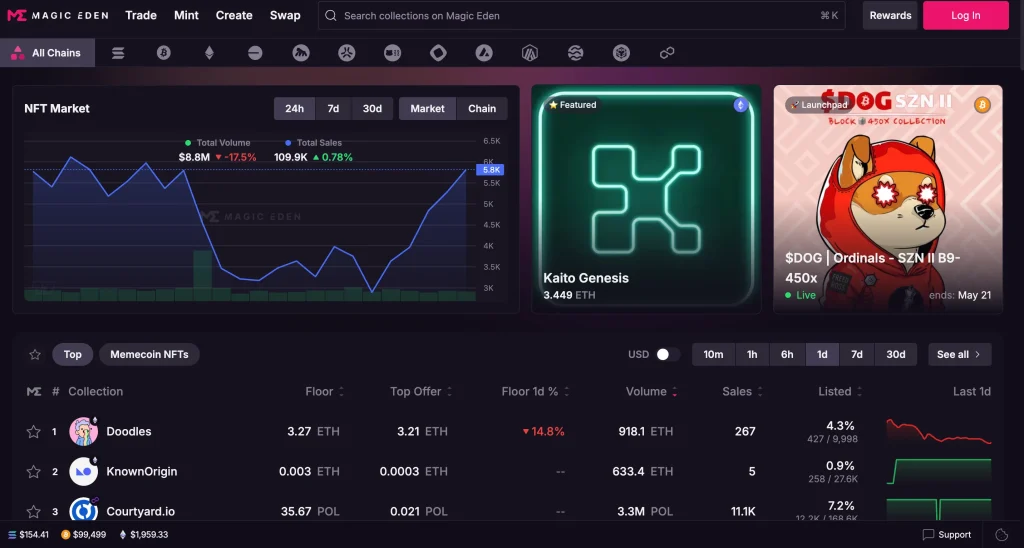The image size is (1024, 548).
Task: Sort by the Sales column
Action: (x=742, y=391)
